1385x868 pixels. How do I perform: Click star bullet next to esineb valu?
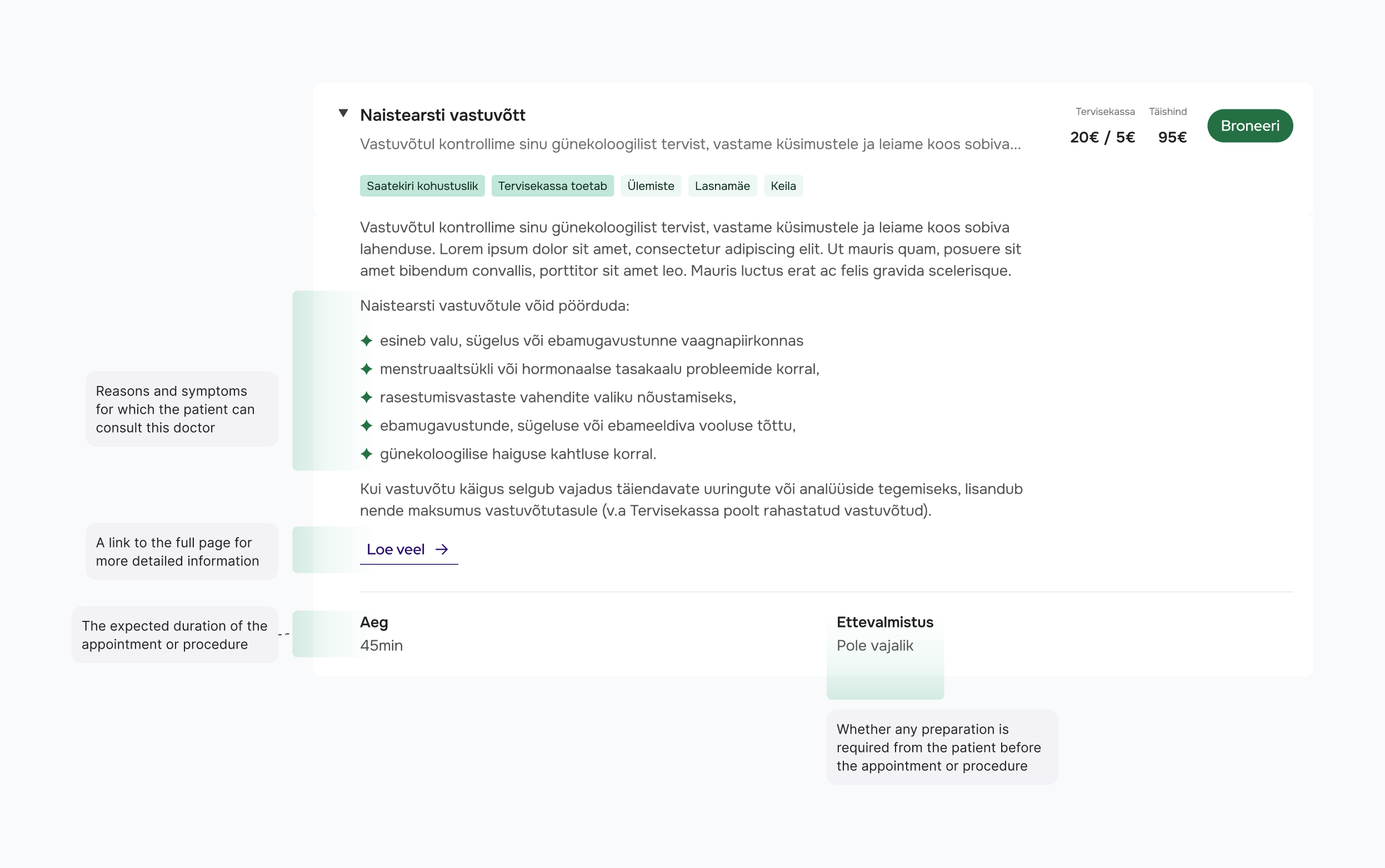(x=366, y=341)
